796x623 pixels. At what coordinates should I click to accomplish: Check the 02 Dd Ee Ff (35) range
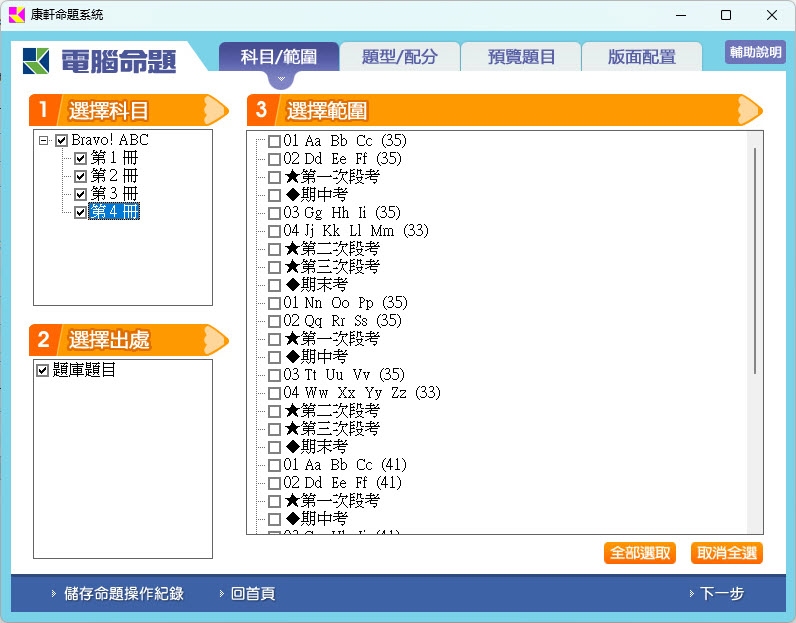[x=274, y=159]
